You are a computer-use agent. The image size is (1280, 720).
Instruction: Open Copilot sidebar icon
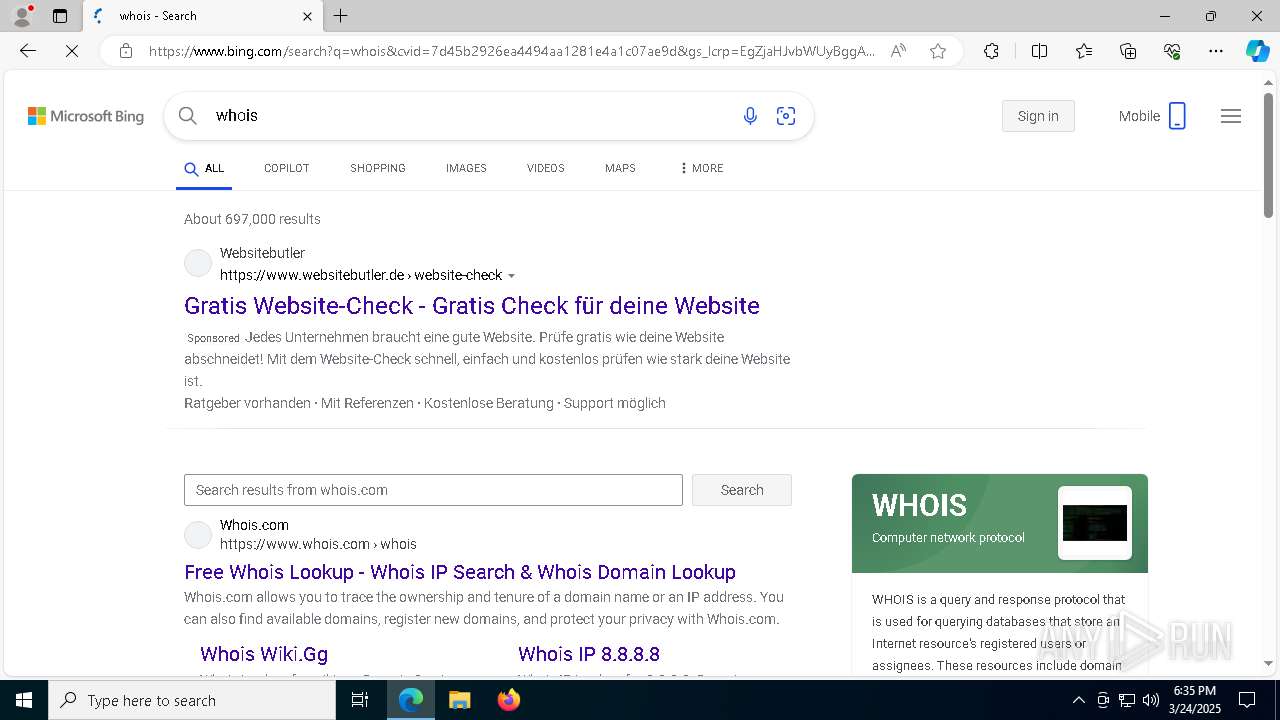click(x=1257, y=51)
